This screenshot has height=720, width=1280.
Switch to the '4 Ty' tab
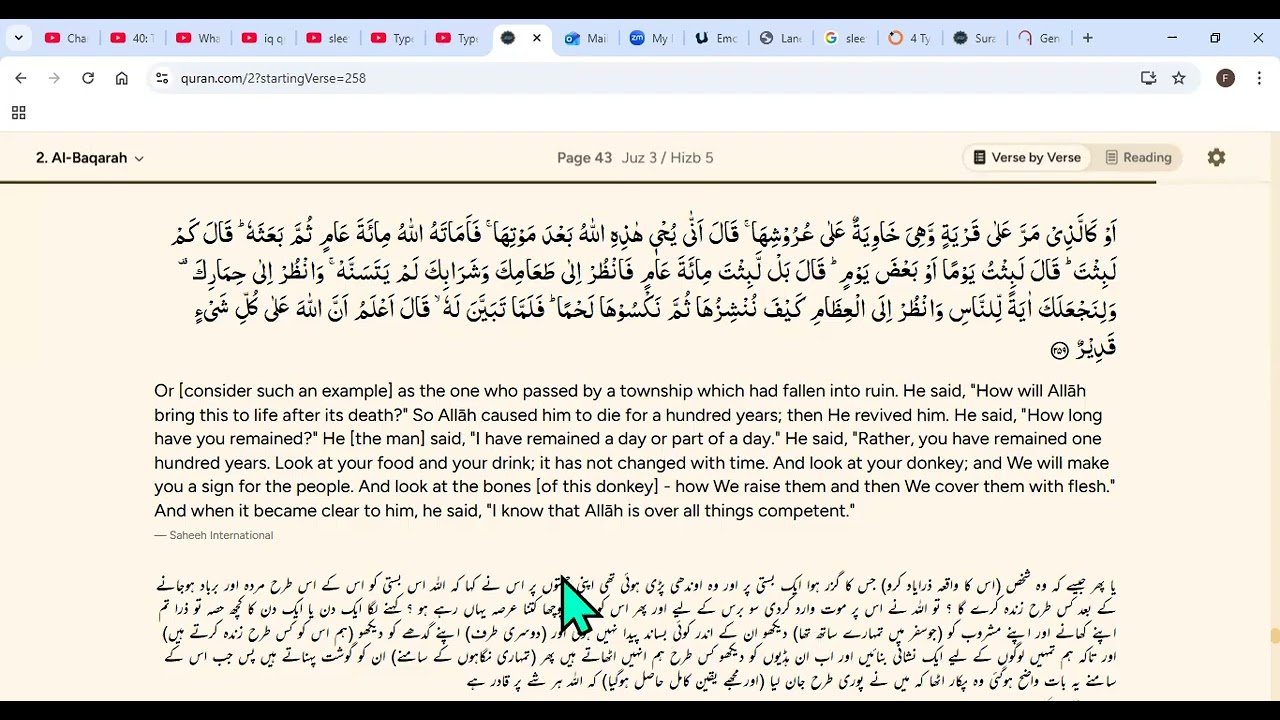(910, 38)
